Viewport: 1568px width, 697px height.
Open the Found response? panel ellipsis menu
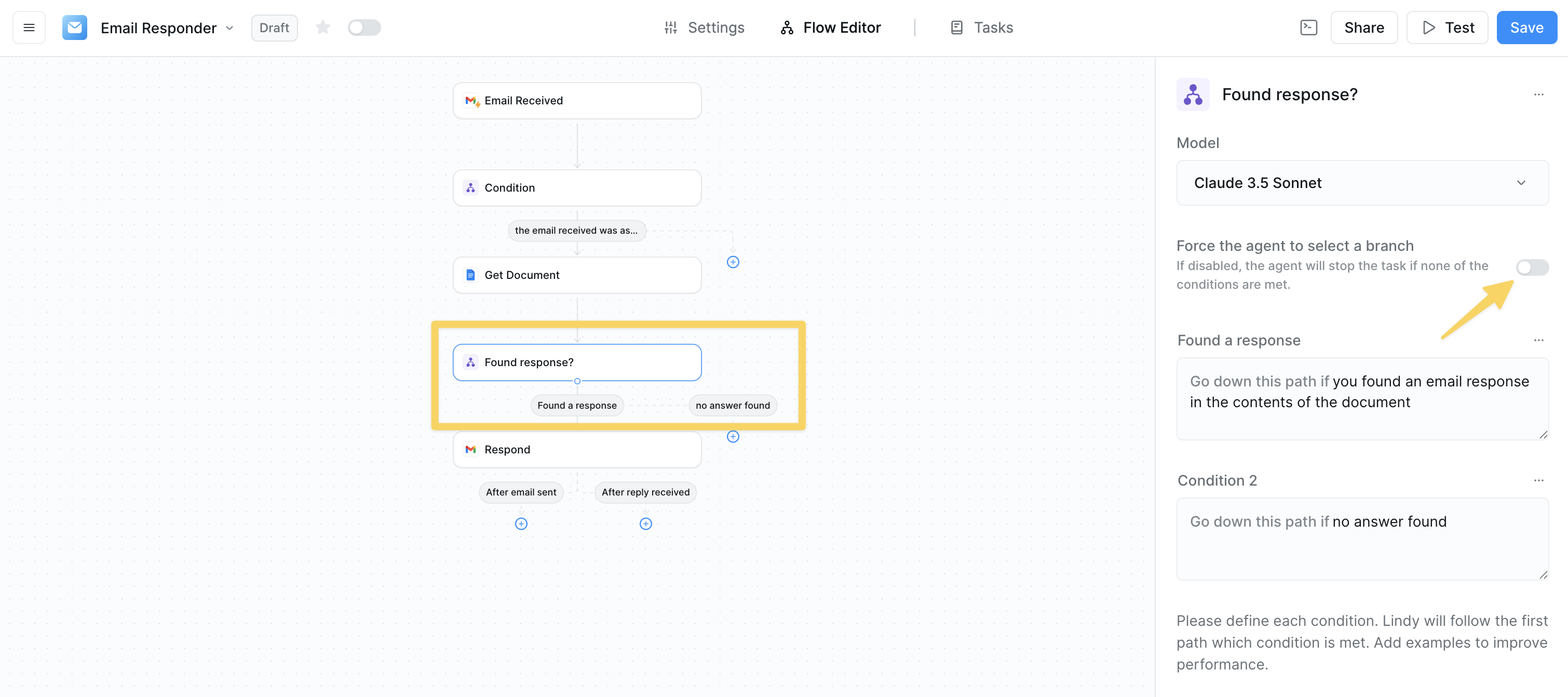1539,95
